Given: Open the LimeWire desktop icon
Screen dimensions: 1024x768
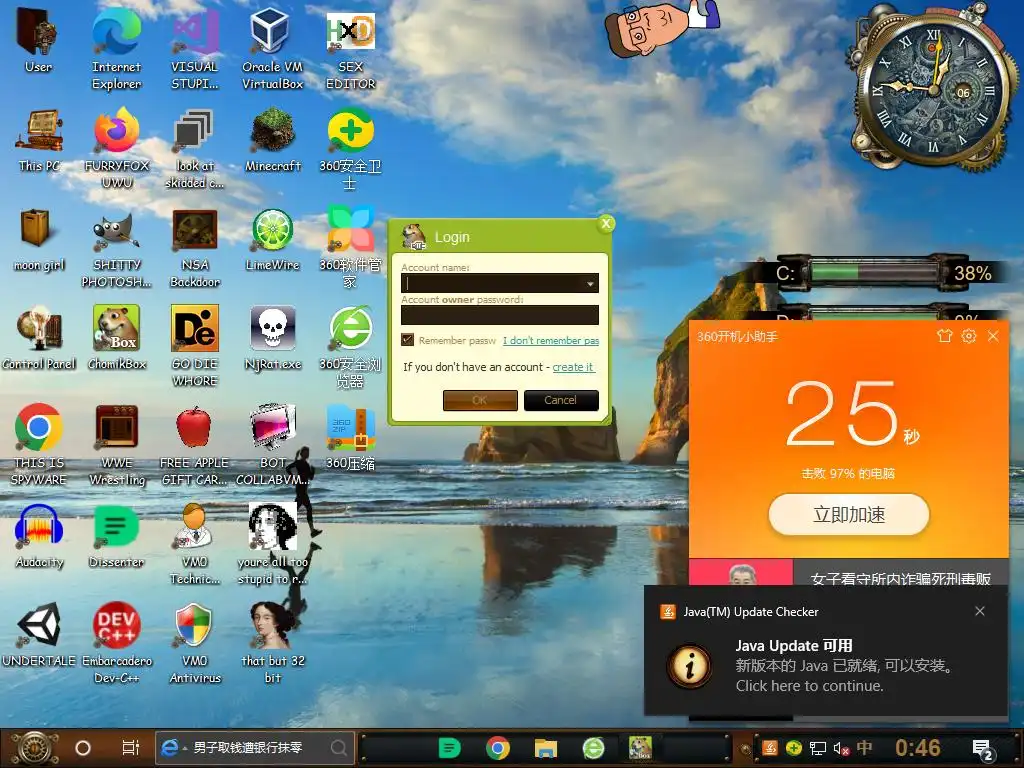Looking at the screenshot, I should (273, 240).
